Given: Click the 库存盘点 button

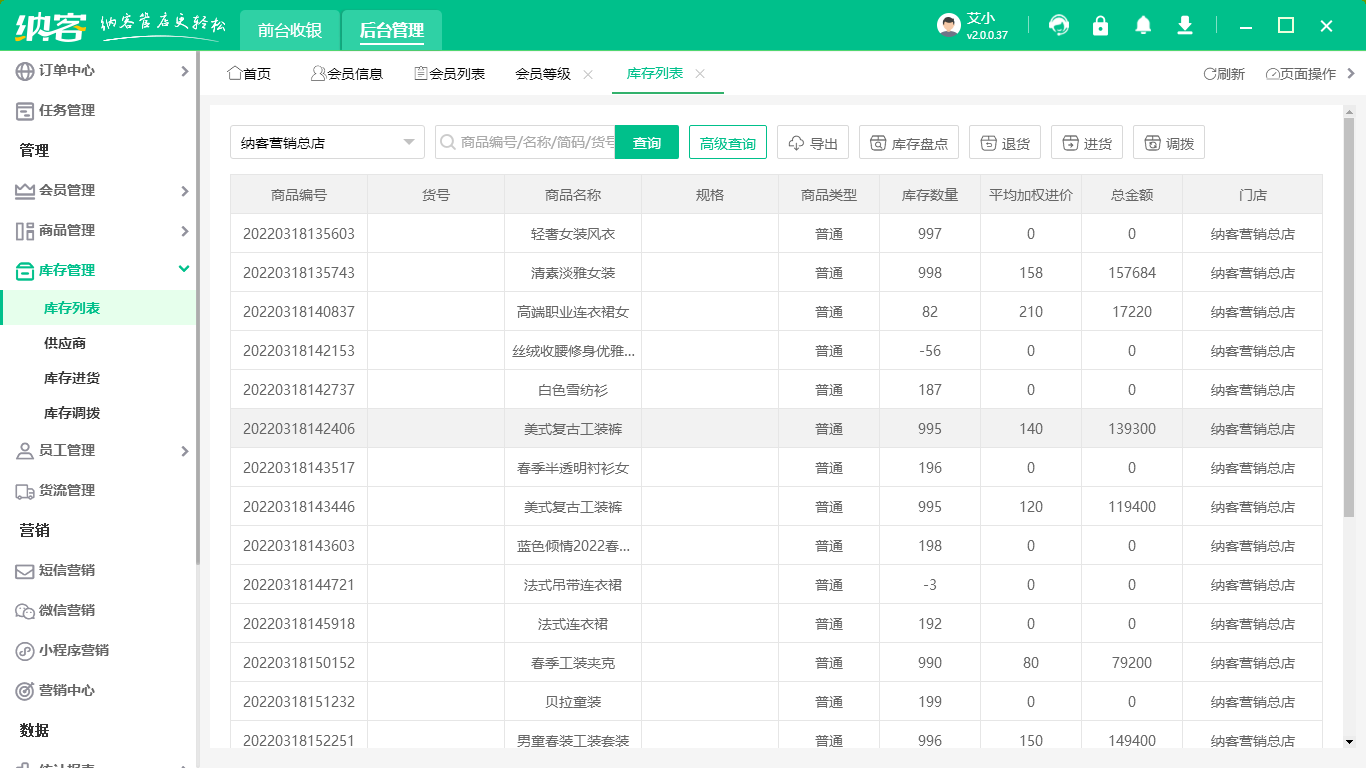Looking at the screenshot, I should (x=909, y=142).
